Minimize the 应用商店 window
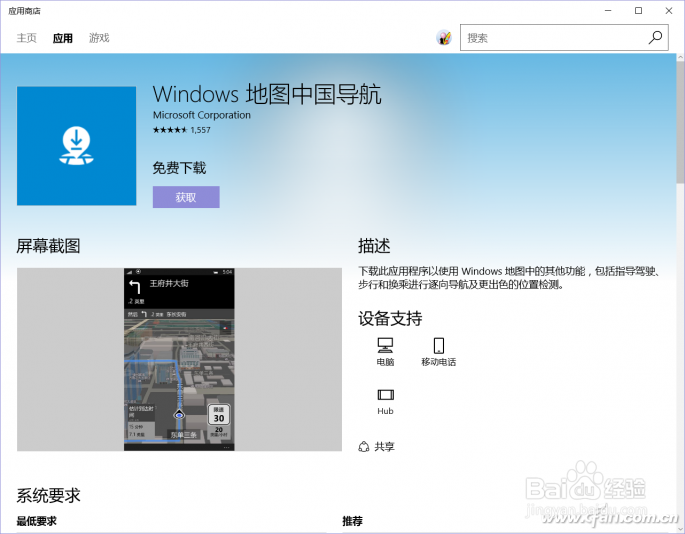The height and width of the screenshot is (534, 685). coord(608,10)
